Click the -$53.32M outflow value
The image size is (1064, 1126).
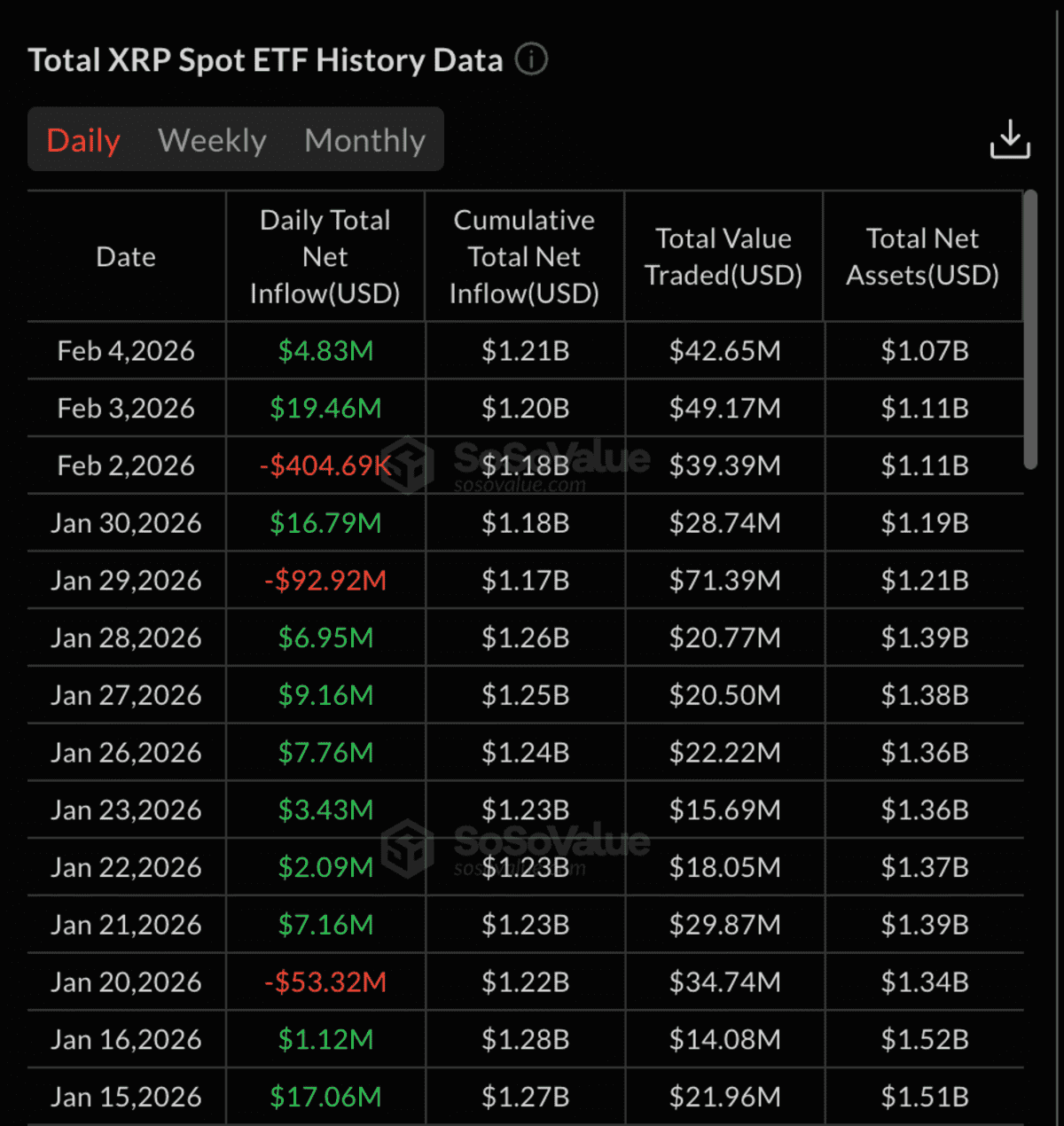pos(325,982)
